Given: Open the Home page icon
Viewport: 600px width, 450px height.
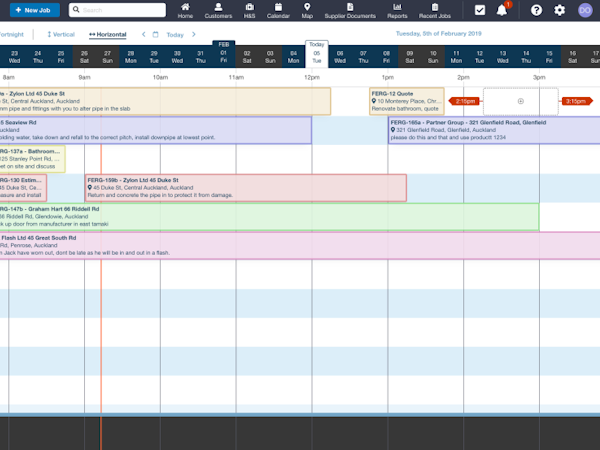Looking at the screenshot, I should click(x=185, y=11).
